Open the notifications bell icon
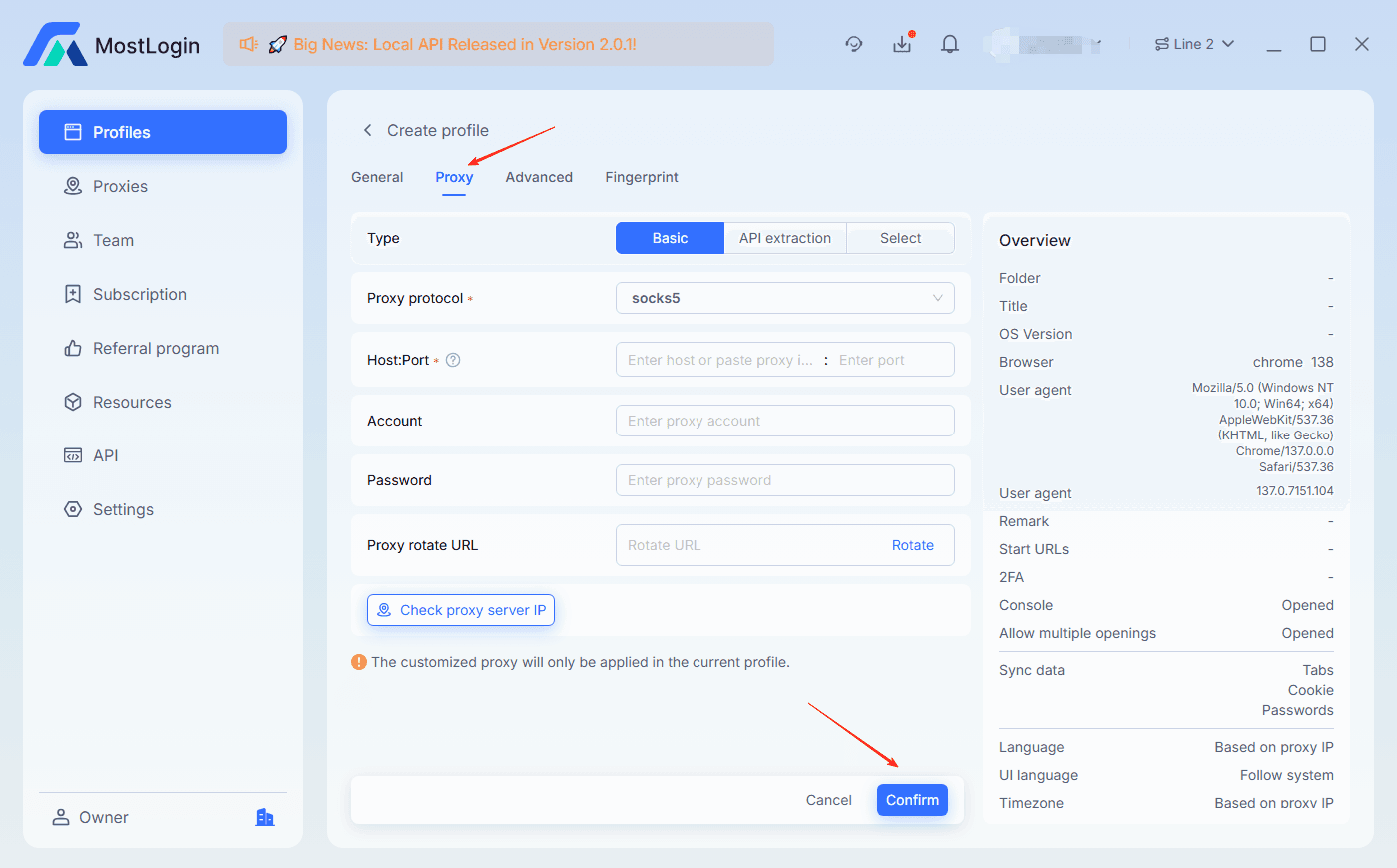The width and height of the screenshot is (1397, 868). pos(949,44)
